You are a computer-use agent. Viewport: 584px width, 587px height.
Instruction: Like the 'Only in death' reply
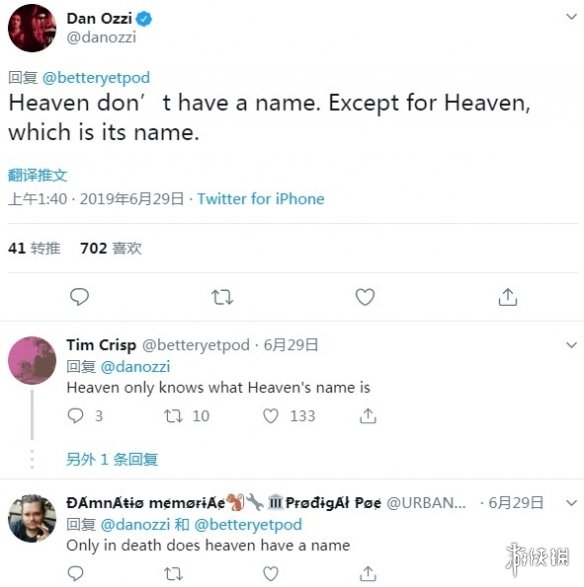[271, 574]
